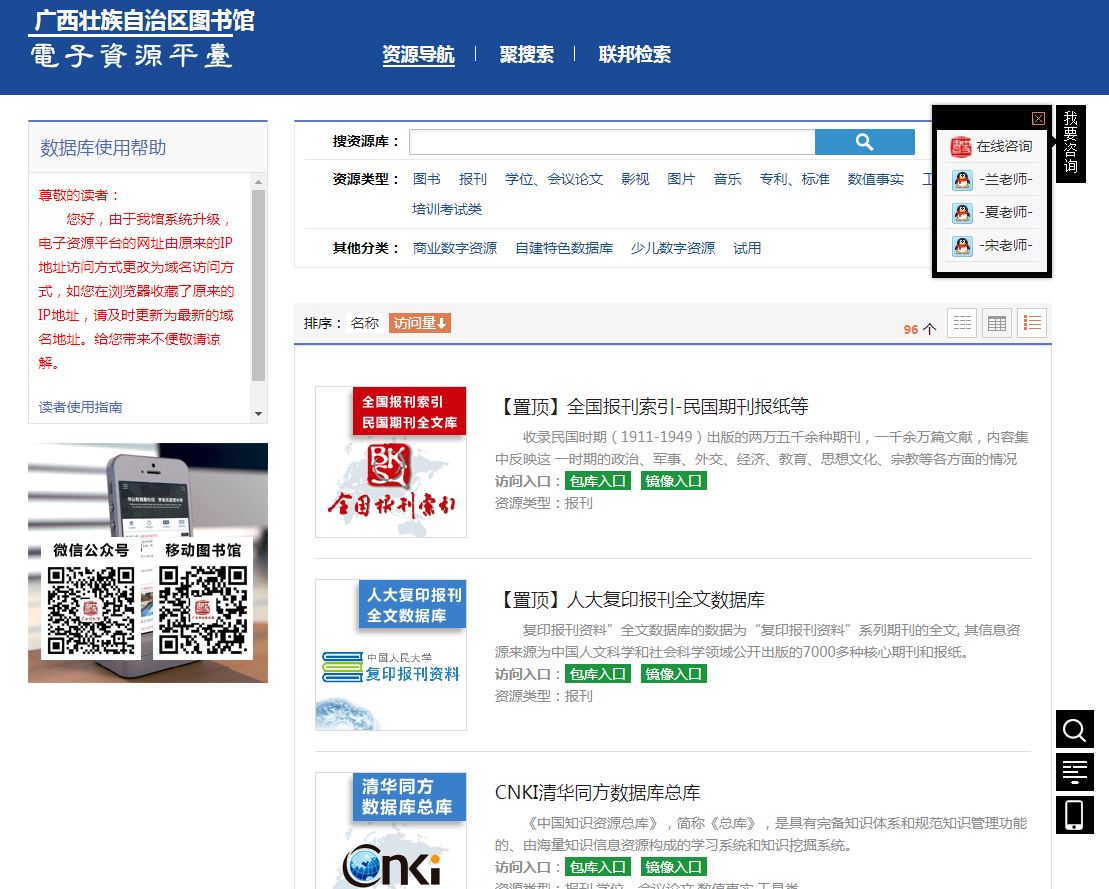Switch to table grid view icon
Screen dimensions: 1109x889
[997, 323]
